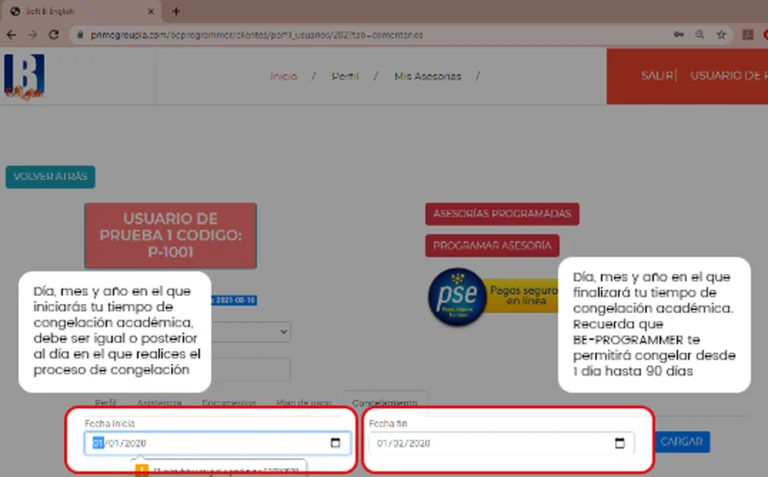This screenshot has height=477, width=768.
Task: Open Mis Asesorias navigation item
Action: (x=423, y=76)
